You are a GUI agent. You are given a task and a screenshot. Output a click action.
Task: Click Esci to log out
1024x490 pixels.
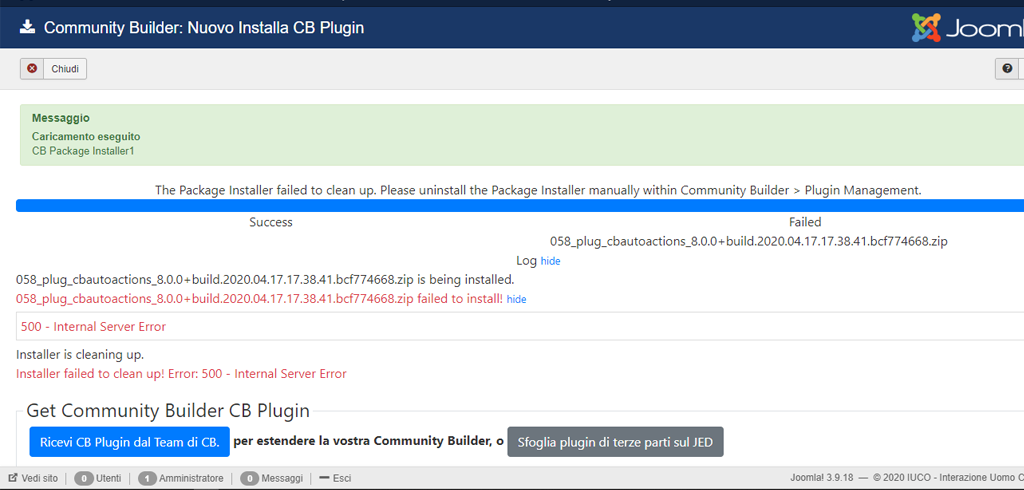point(335,478)
